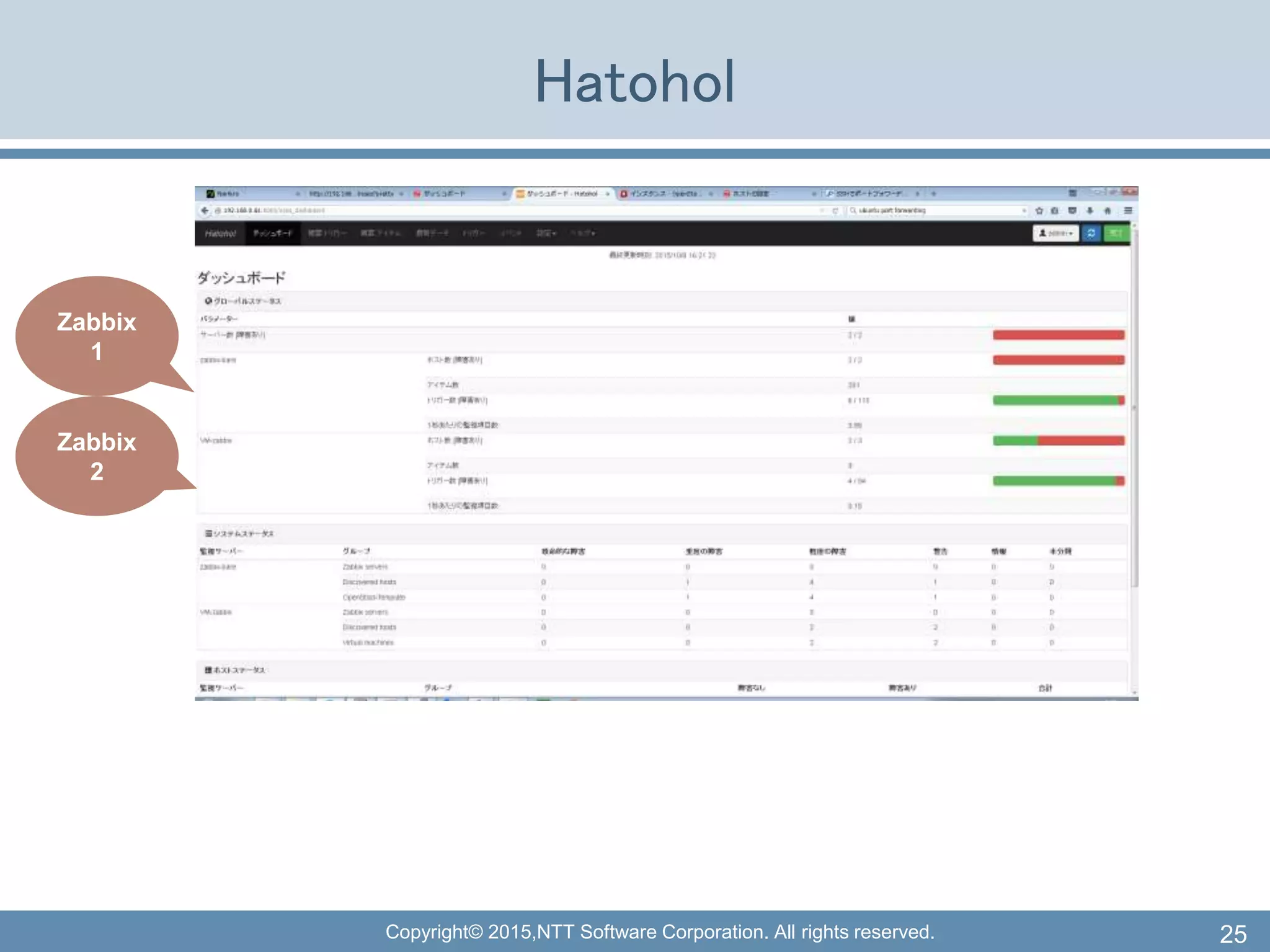
Task: Click the システムステータス panel header
Action: [x=662, y=534]
